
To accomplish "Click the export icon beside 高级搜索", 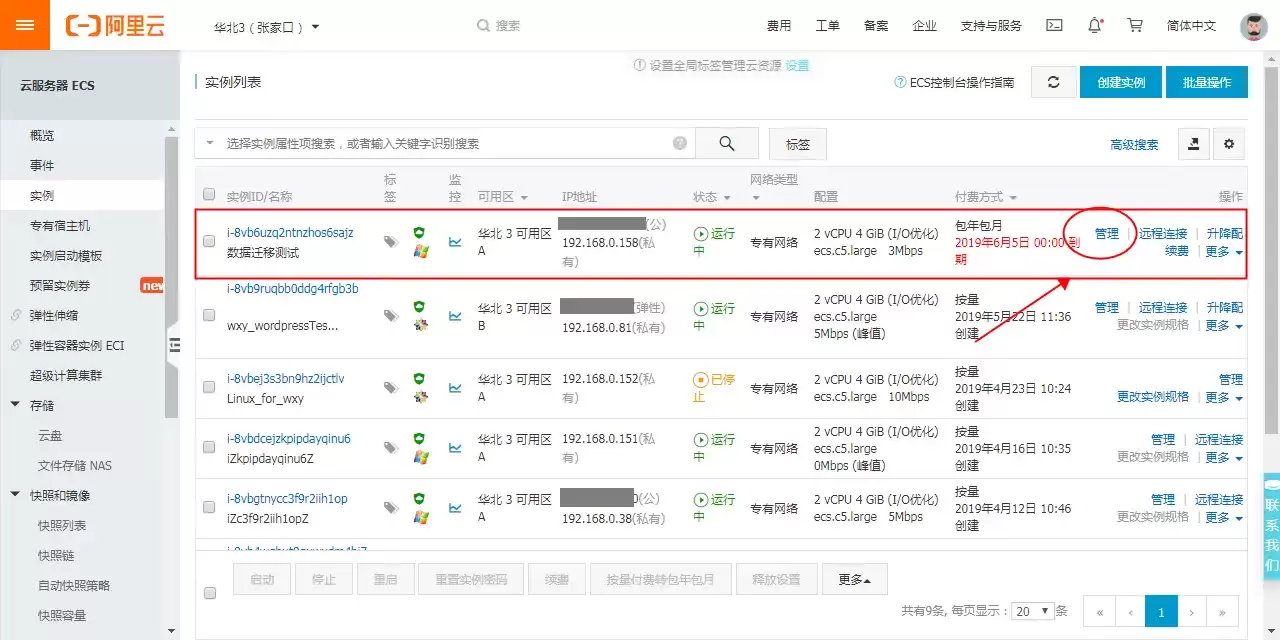I will click(x=1193, y=144).
